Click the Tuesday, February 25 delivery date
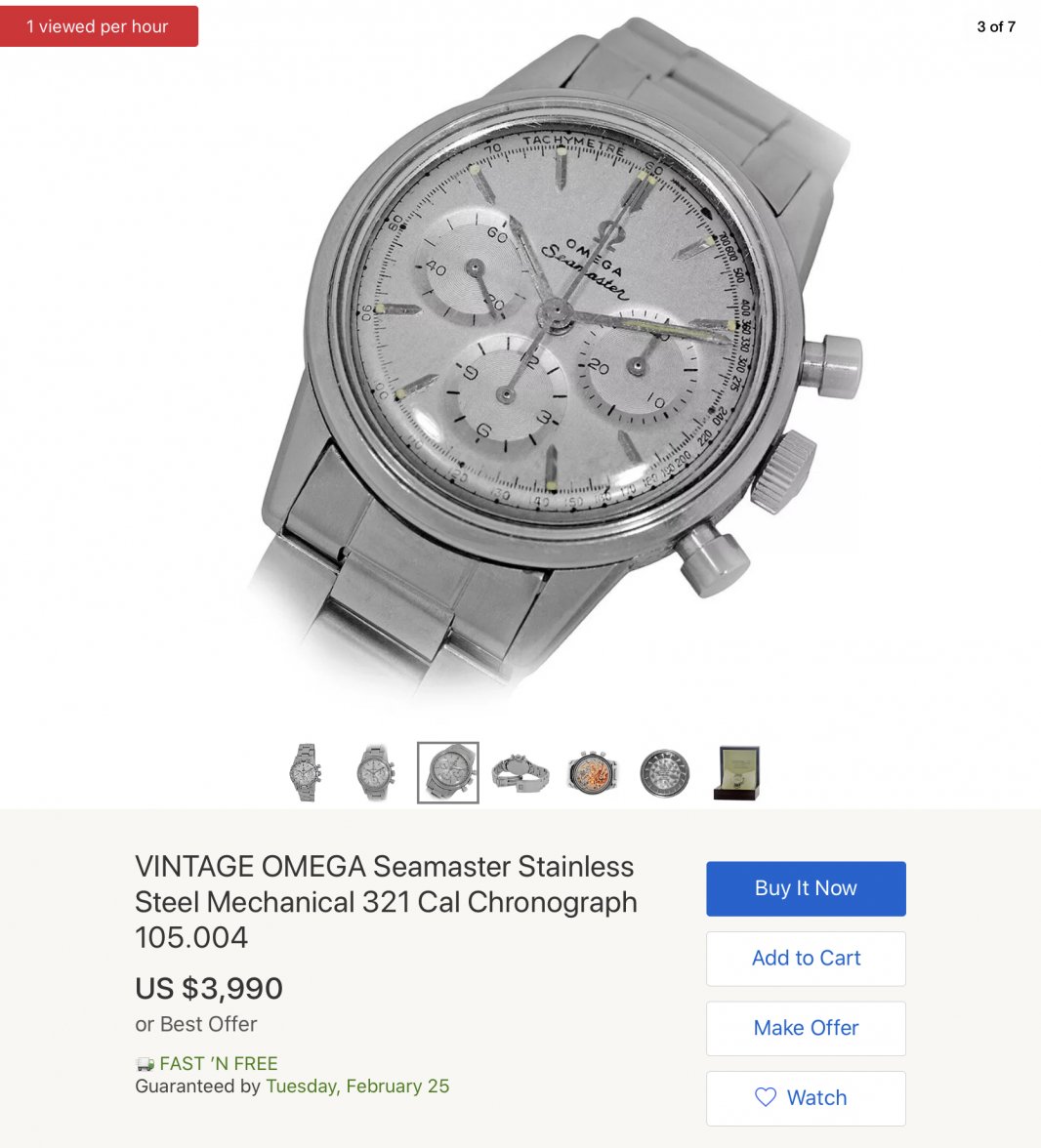 click(x=357, y=1086)
